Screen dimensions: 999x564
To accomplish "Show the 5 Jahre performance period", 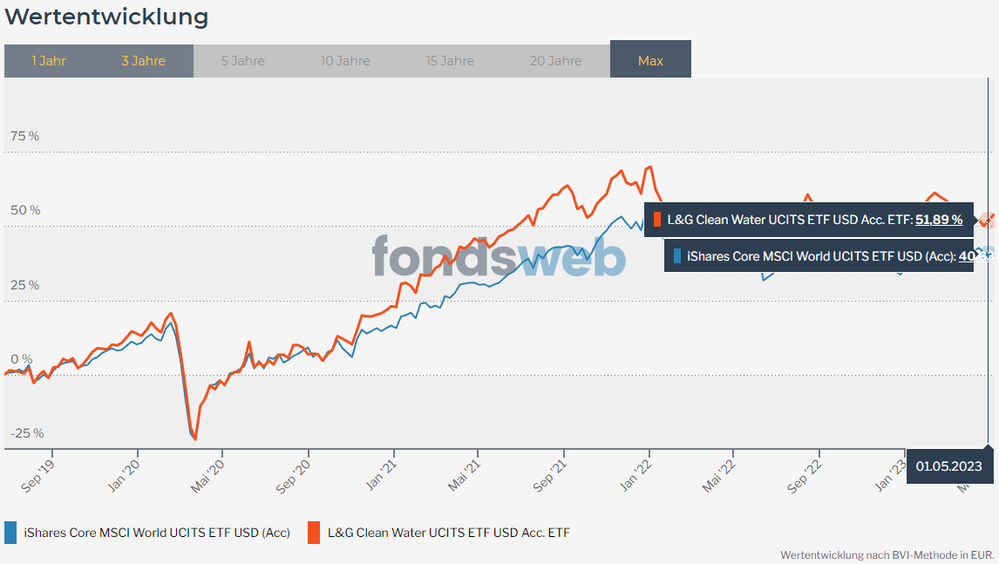I will 243,61.
